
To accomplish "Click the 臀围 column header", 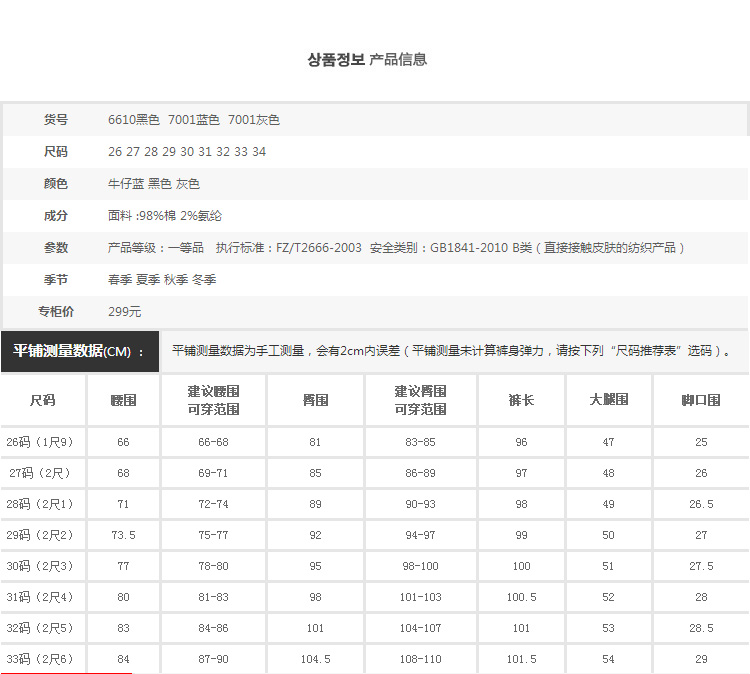I will (x=315, y=400).
